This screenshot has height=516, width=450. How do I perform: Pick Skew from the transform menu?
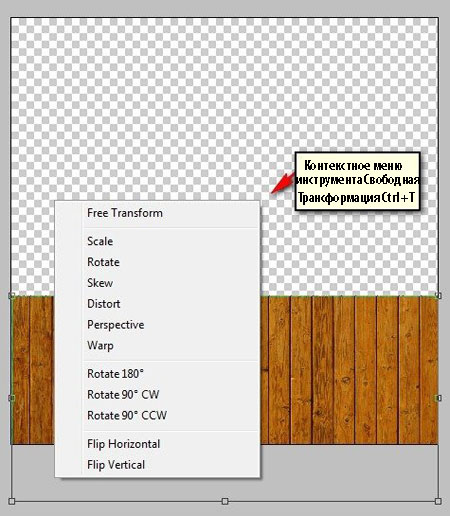coord(158,283)
